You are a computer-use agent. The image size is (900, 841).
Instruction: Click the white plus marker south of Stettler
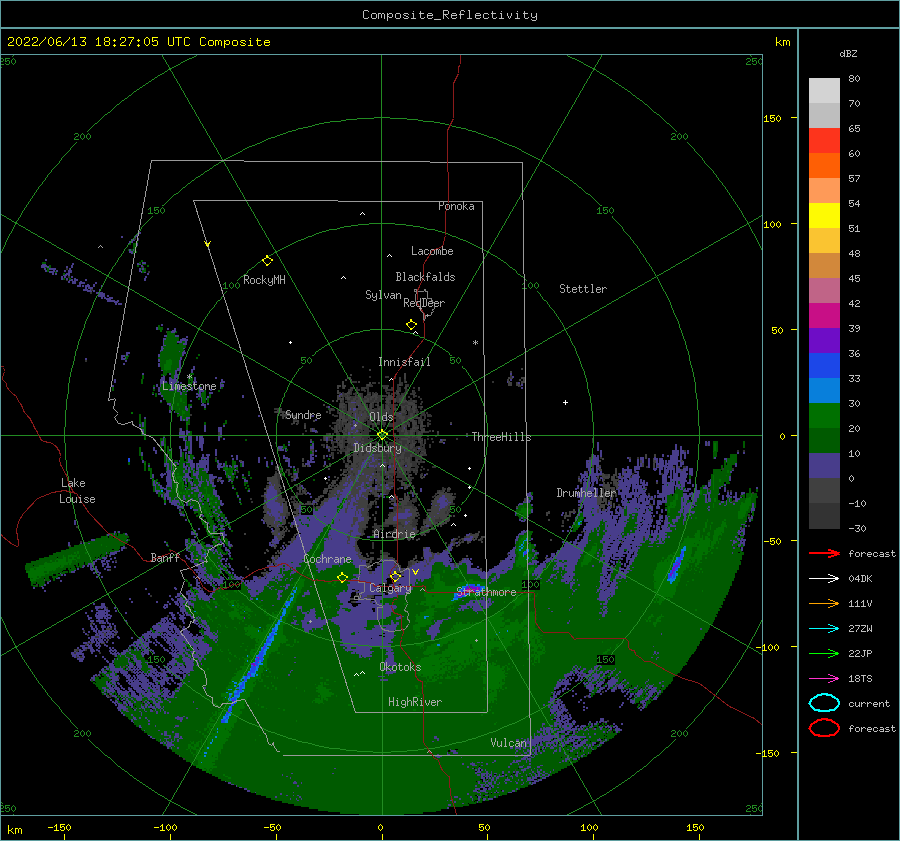[565, 402]
